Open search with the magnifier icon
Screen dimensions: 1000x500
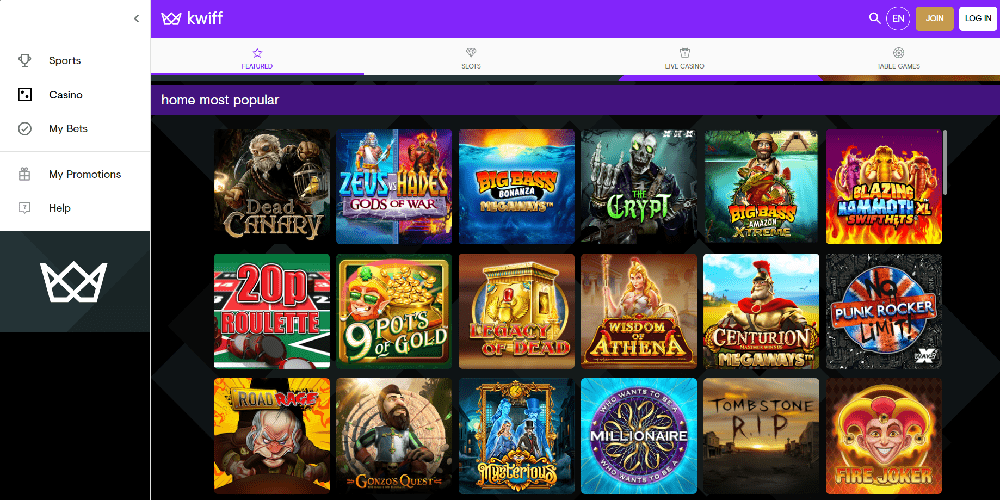tap(874, 18)
